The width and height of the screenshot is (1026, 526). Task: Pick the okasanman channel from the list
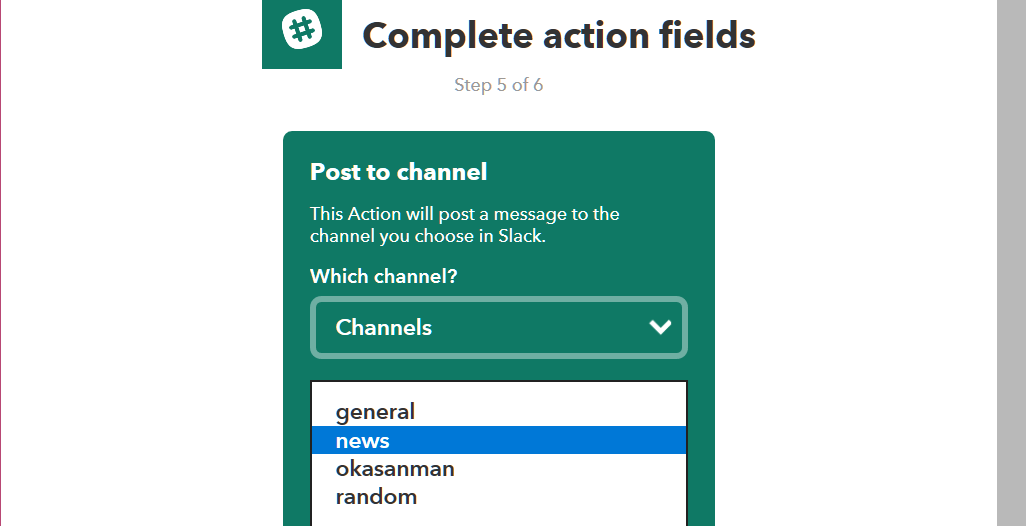click(395, 469)
